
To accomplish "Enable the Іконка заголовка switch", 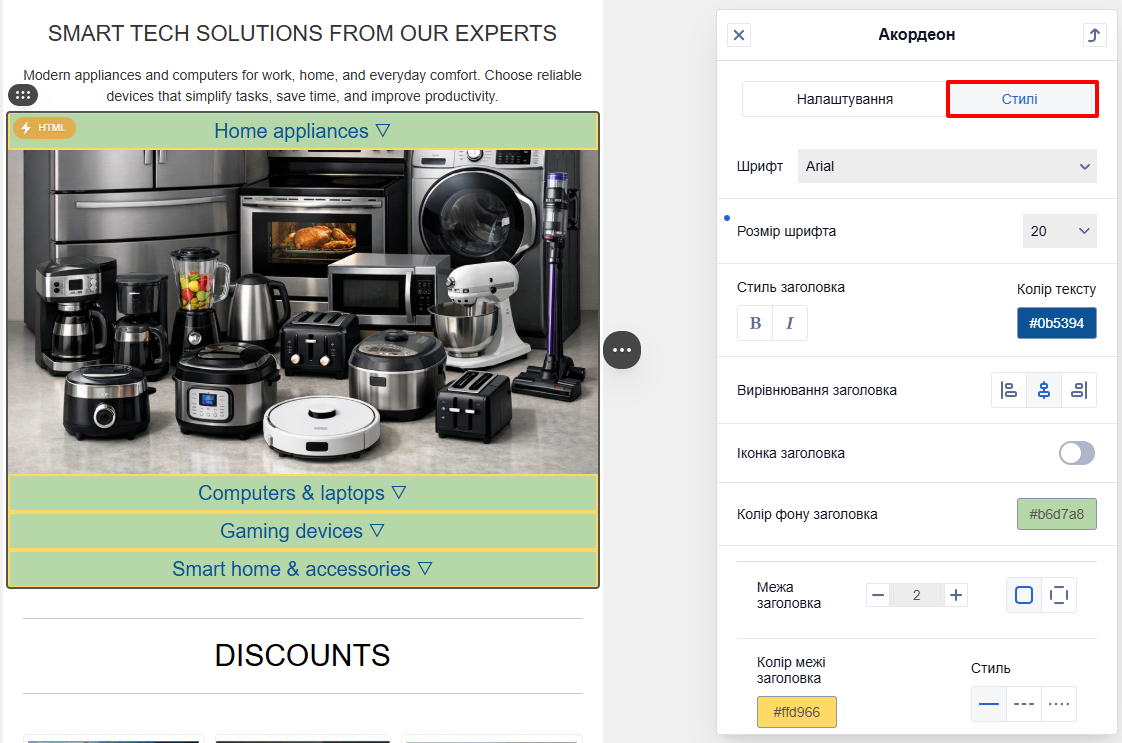I will 1077,453.
